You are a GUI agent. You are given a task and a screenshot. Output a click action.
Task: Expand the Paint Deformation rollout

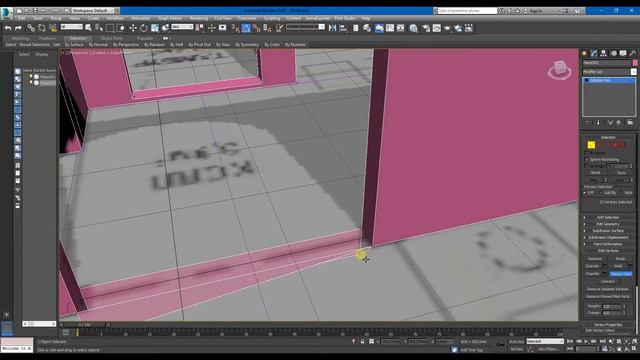pos(608,244)
